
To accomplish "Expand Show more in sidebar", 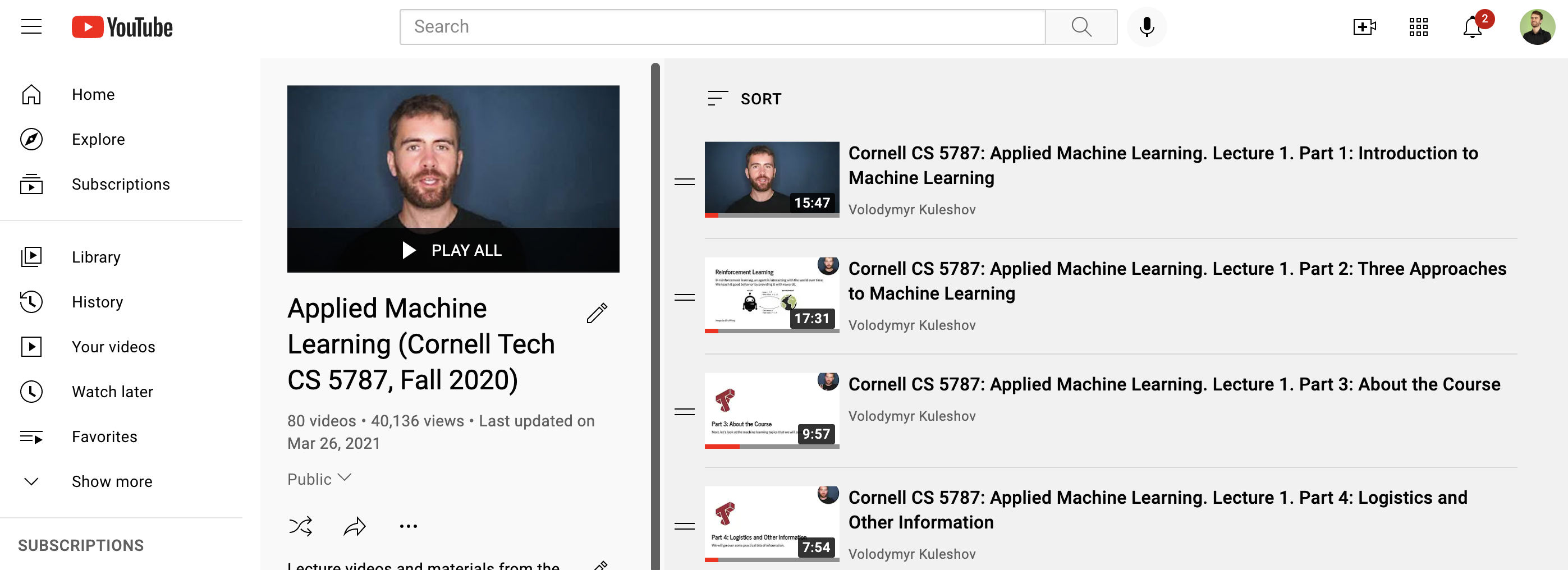I will coord(112,481).
